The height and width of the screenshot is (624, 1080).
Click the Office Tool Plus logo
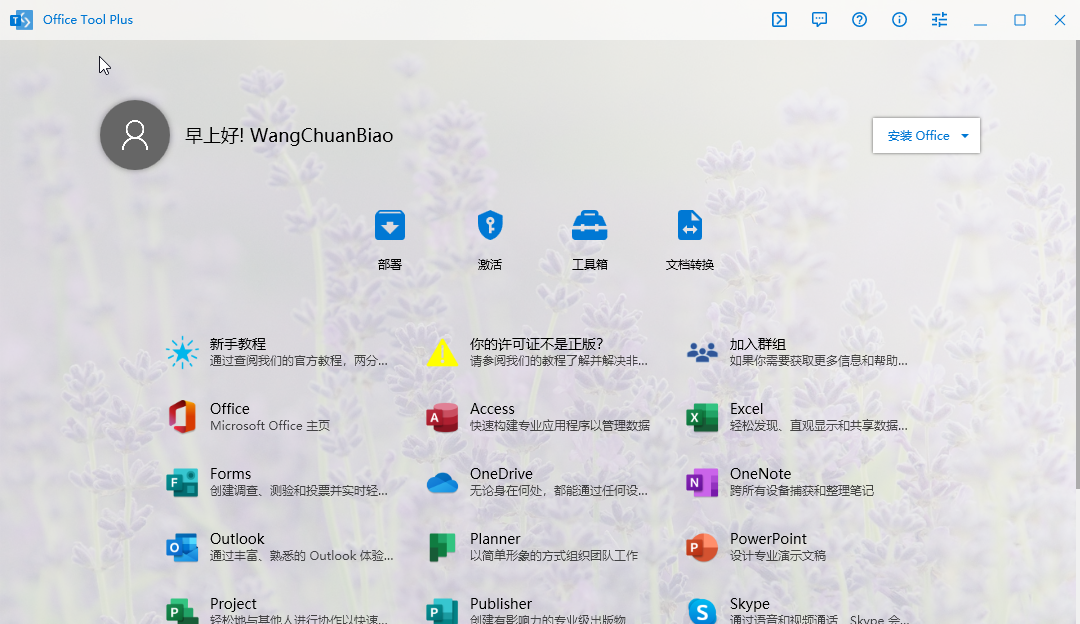(21, 19)
